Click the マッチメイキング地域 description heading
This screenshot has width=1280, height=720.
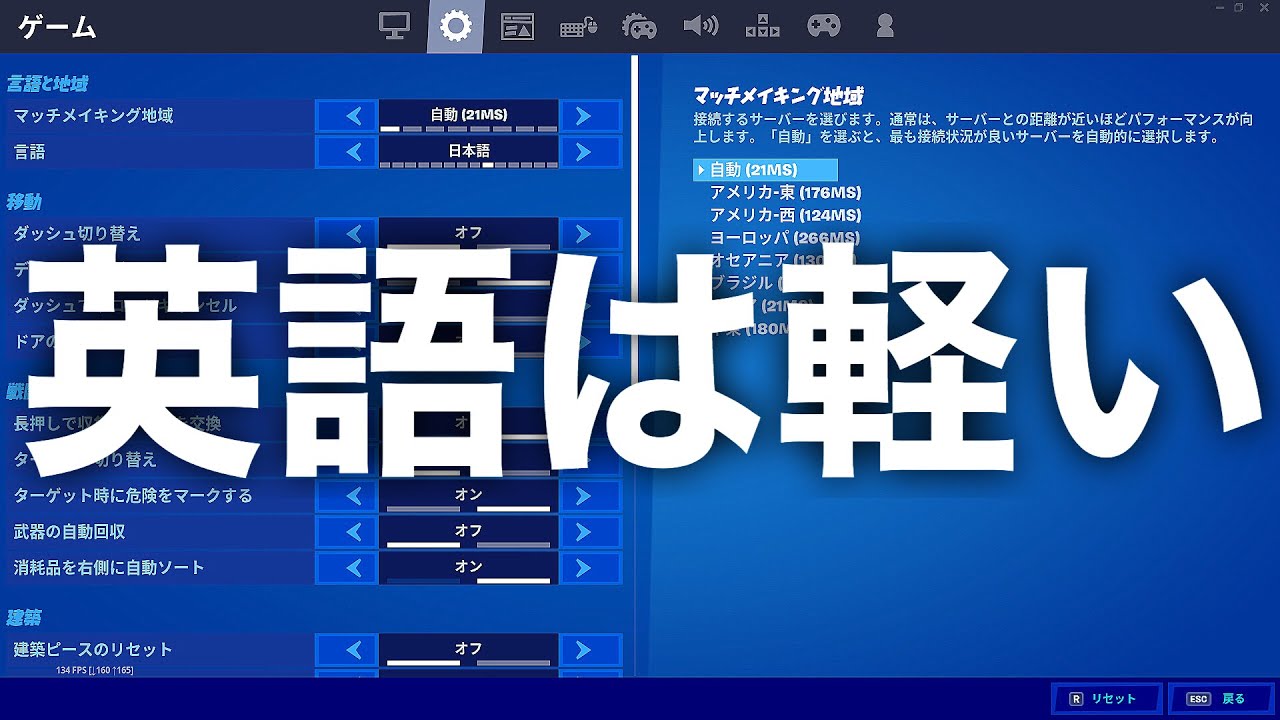click(778, 96)
